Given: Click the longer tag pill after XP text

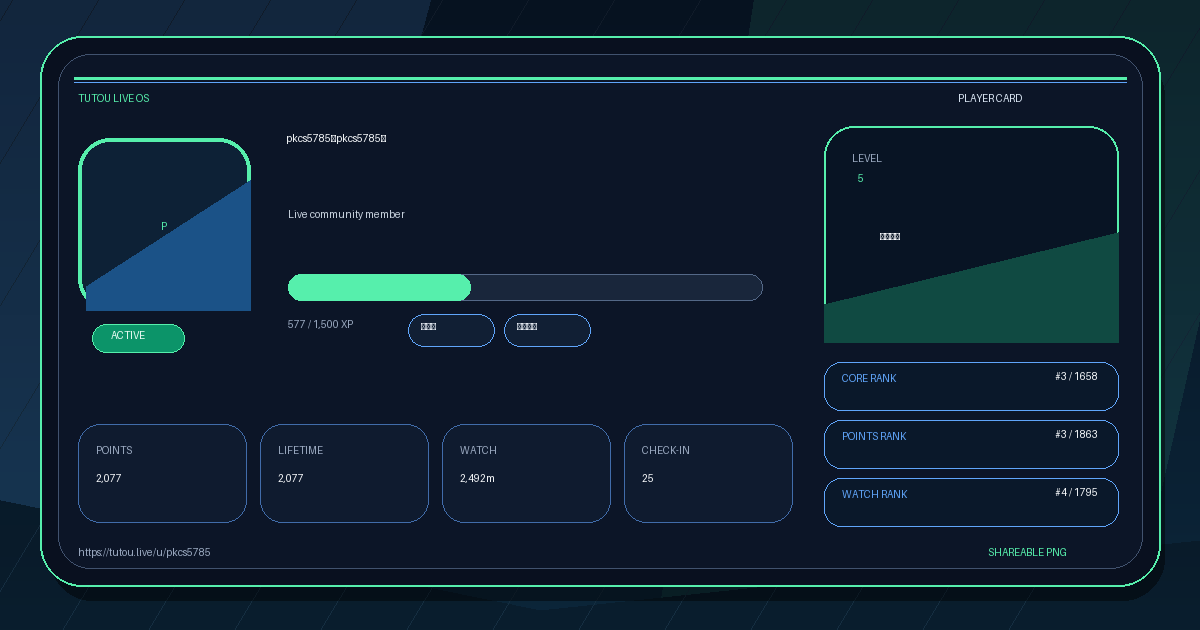Looking at the screenshot, I should tap(547, 331).
